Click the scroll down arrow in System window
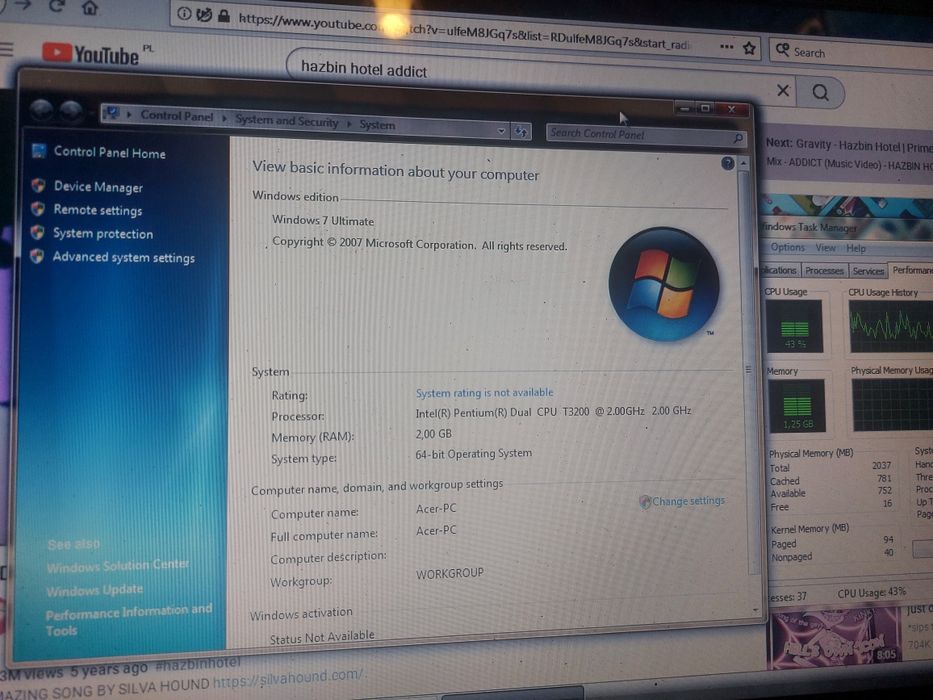 click(756, 610)
